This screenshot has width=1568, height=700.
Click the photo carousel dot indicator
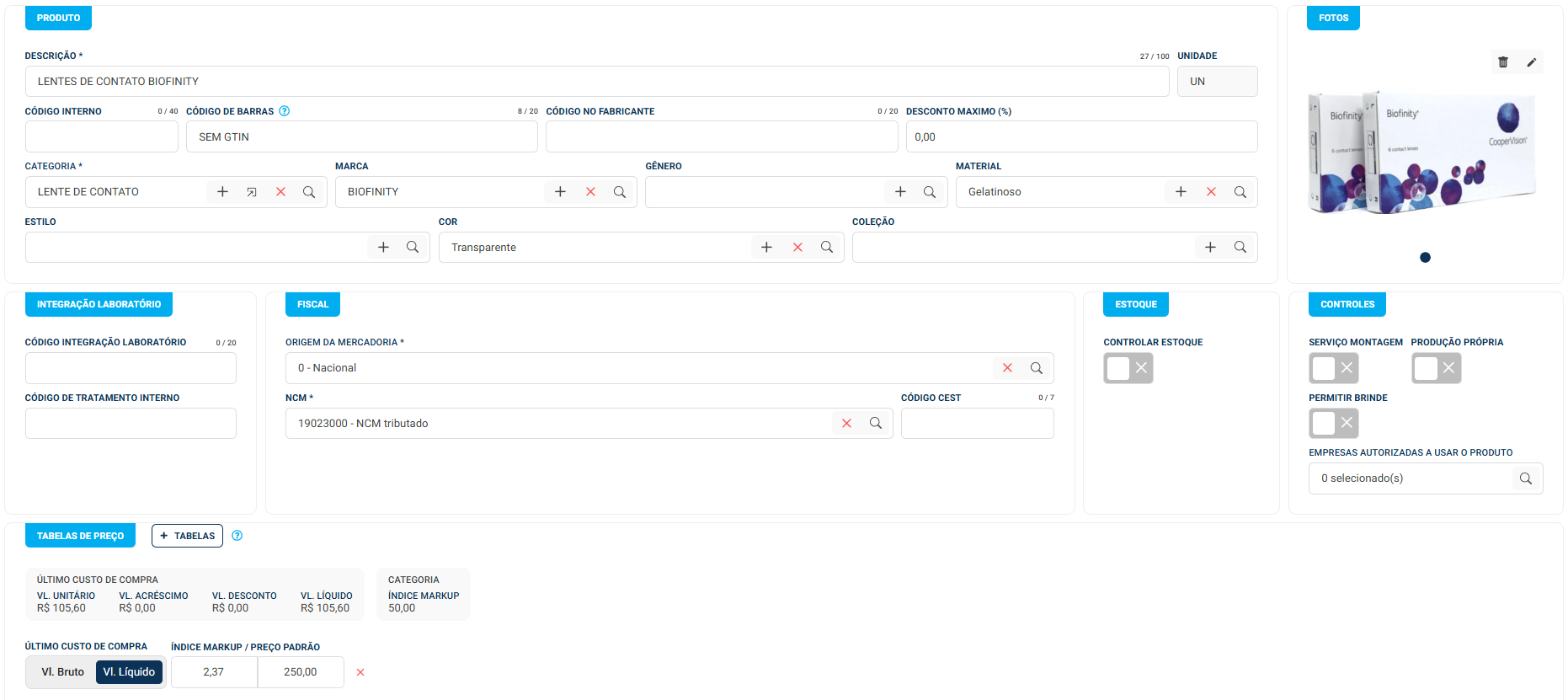(x=1425, y=258)
